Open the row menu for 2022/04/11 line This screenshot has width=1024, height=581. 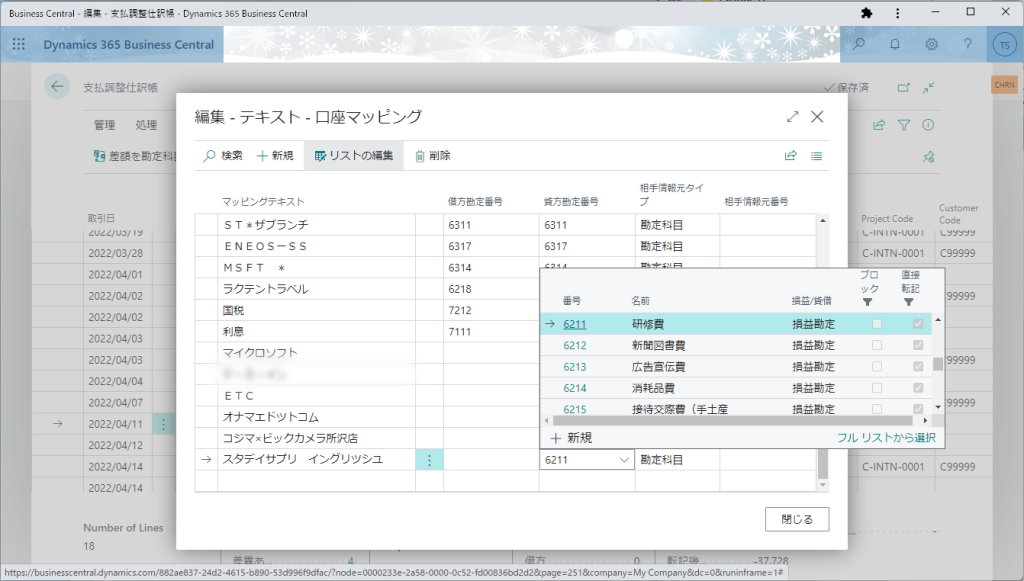pos(163,424)
